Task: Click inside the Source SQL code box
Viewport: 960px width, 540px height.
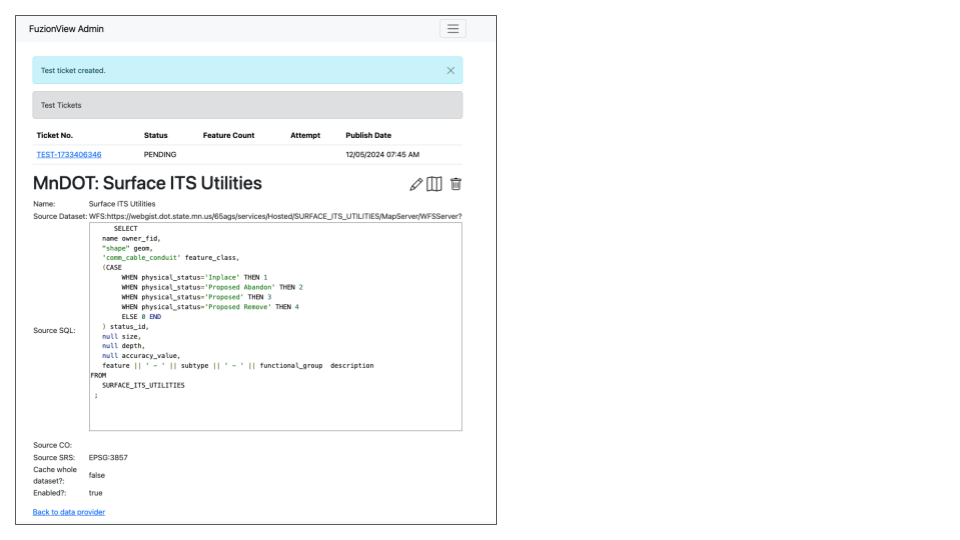Action: point(276,326)
